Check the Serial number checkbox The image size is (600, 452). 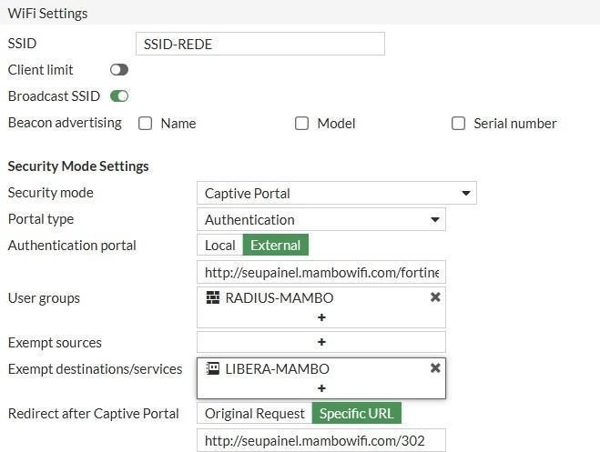coord(459,124)
